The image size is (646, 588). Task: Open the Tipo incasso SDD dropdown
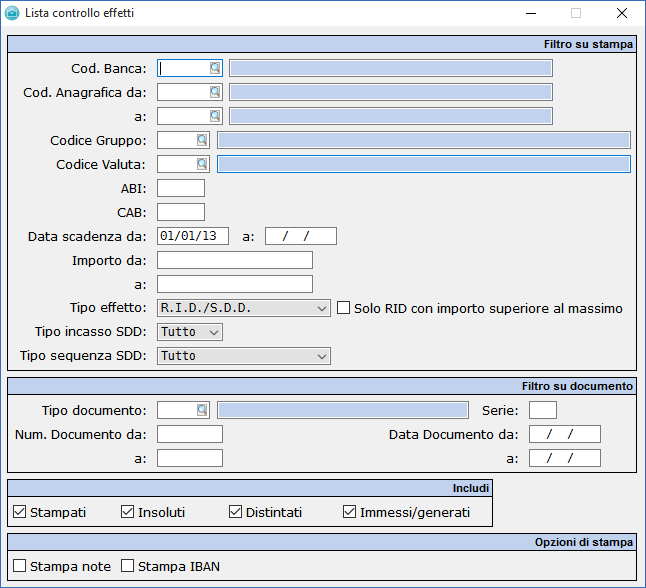pos(190,332)
